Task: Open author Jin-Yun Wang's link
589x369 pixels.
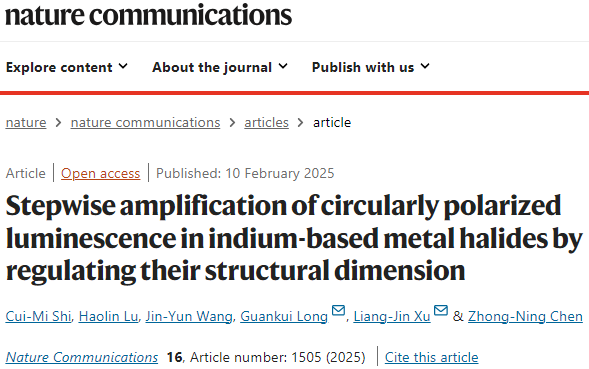Action: [x=189, y=316]
